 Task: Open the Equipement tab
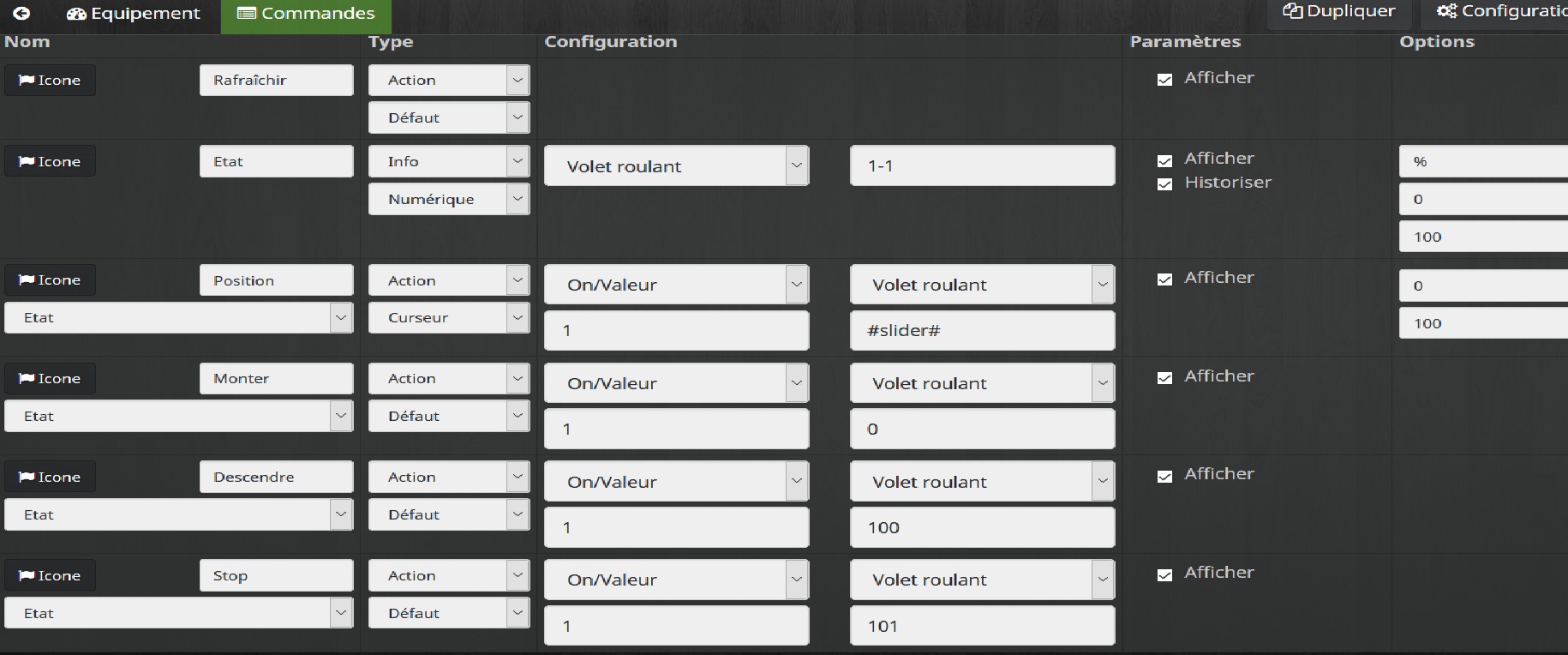134,14
